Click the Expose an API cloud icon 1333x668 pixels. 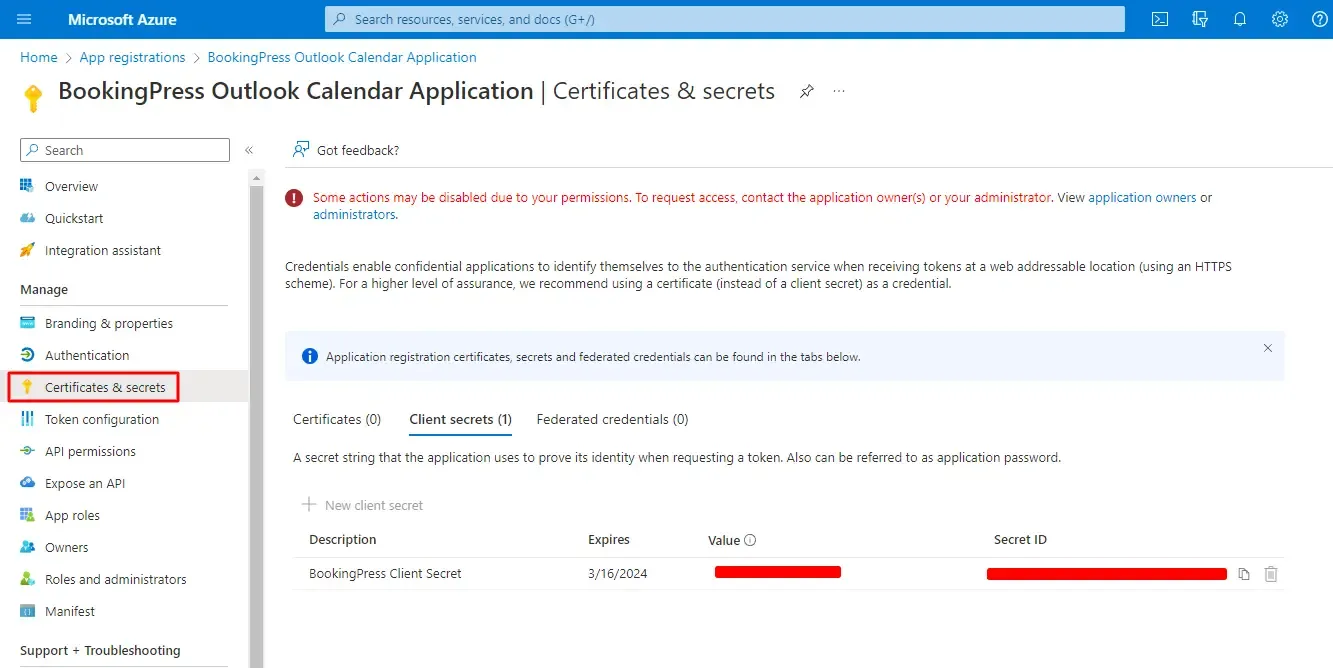point(27,483)
